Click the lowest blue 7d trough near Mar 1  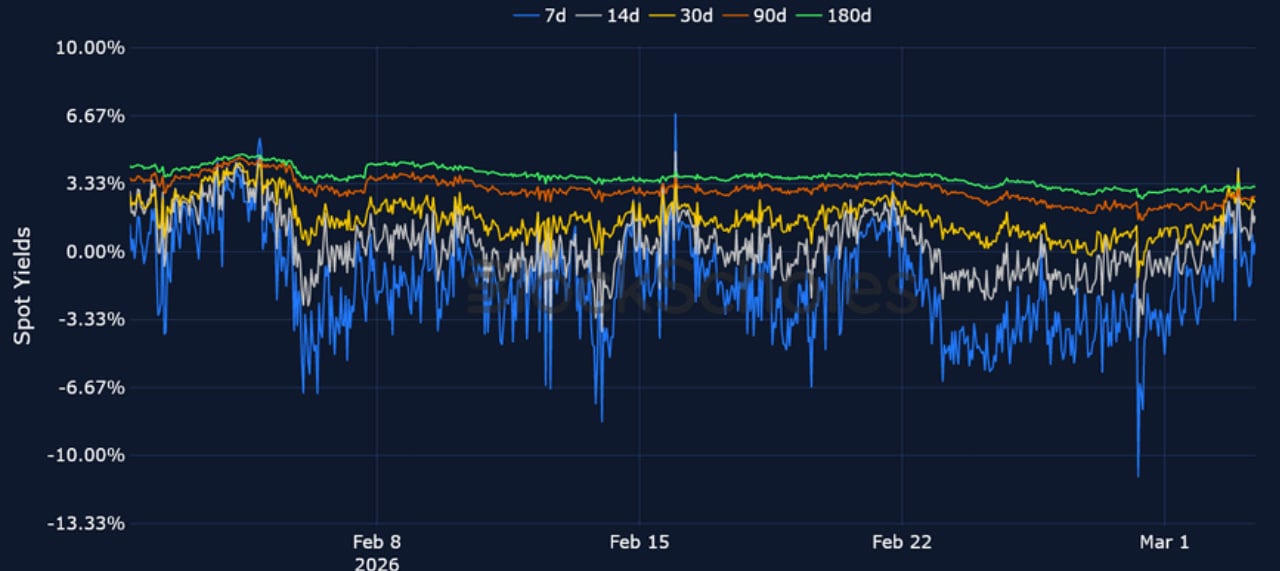click(1138, 475)
